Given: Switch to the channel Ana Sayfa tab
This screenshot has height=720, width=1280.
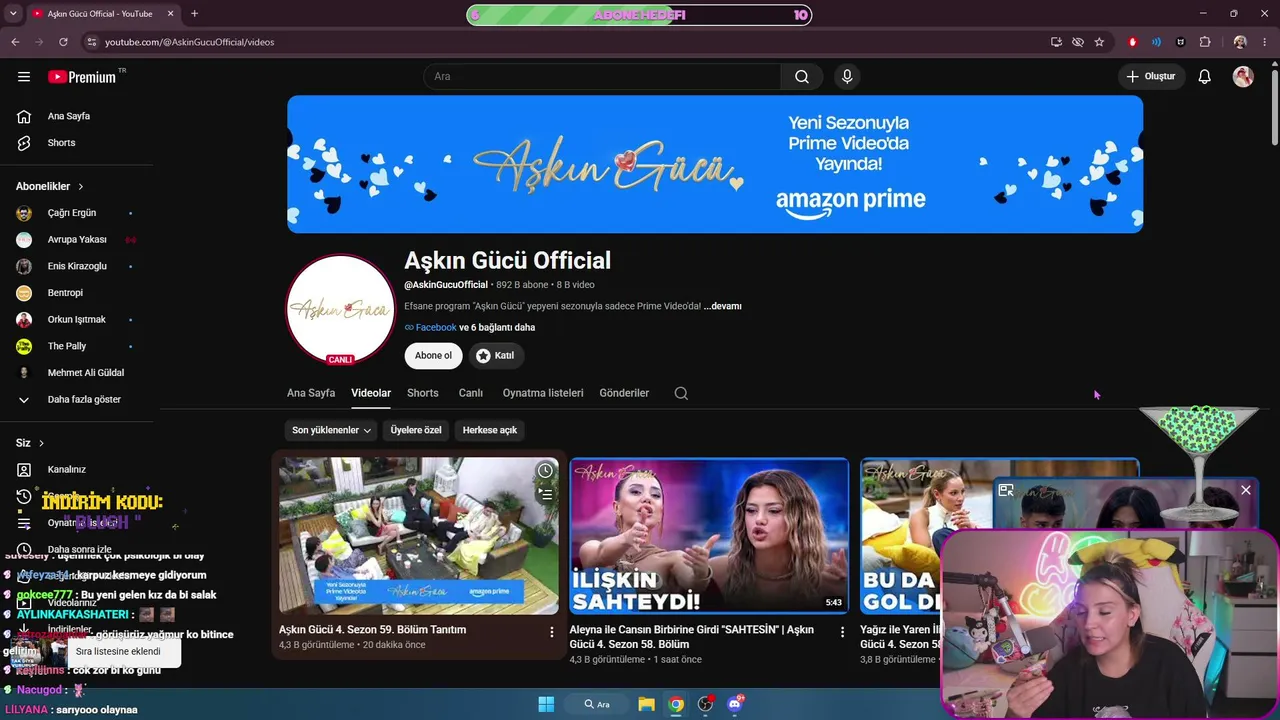Looking at the screenshot, I should tap(311, 393).
